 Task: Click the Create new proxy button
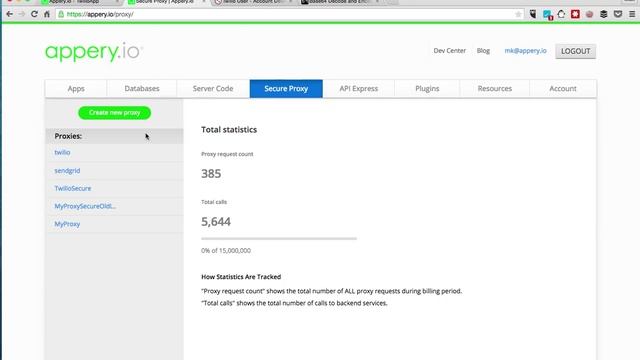[115, 113]
